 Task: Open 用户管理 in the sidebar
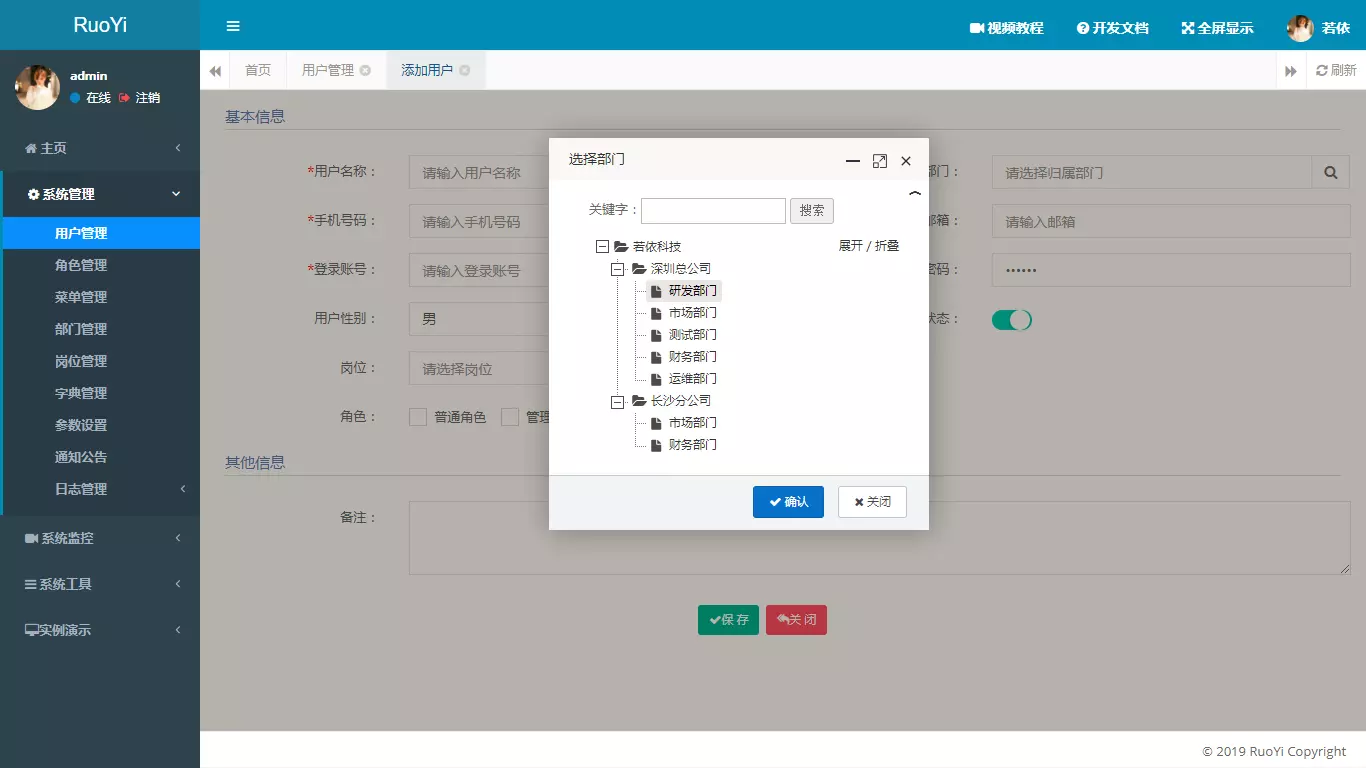100,233
